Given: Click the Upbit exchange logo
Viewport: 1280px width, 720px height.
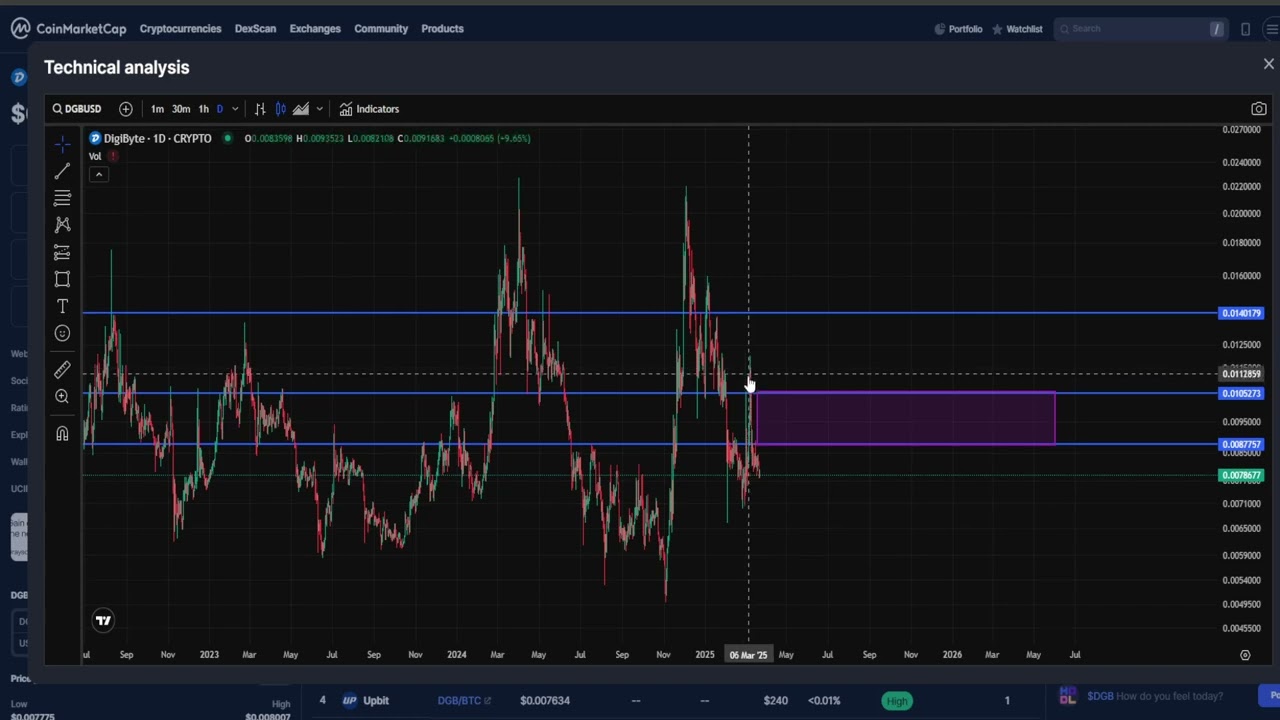Looking at the screenshot, I should tap(350, 700).
